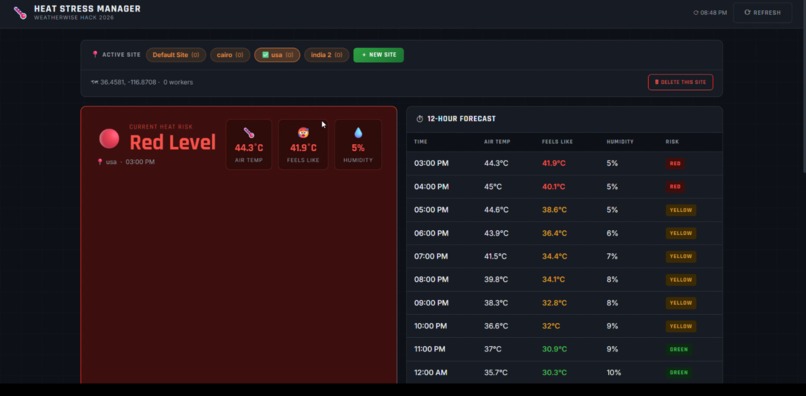Click the thermometer icon in Air Temp card

(249, 133)
